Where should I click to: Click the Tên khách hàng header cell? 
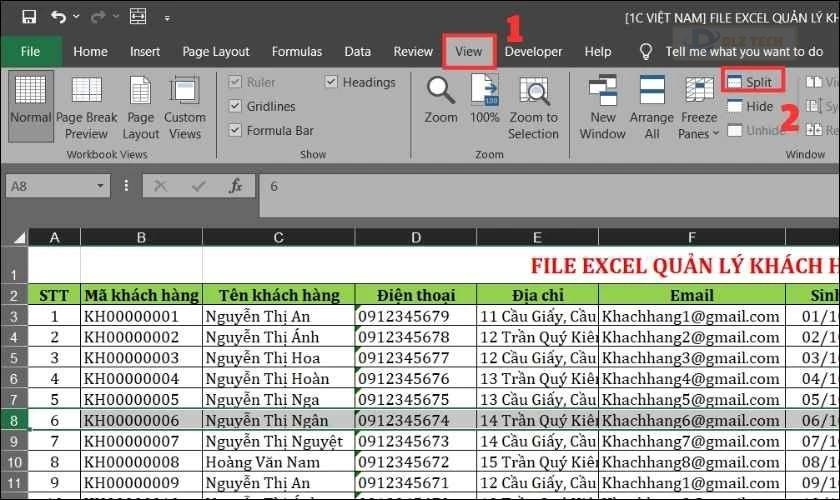279,295
